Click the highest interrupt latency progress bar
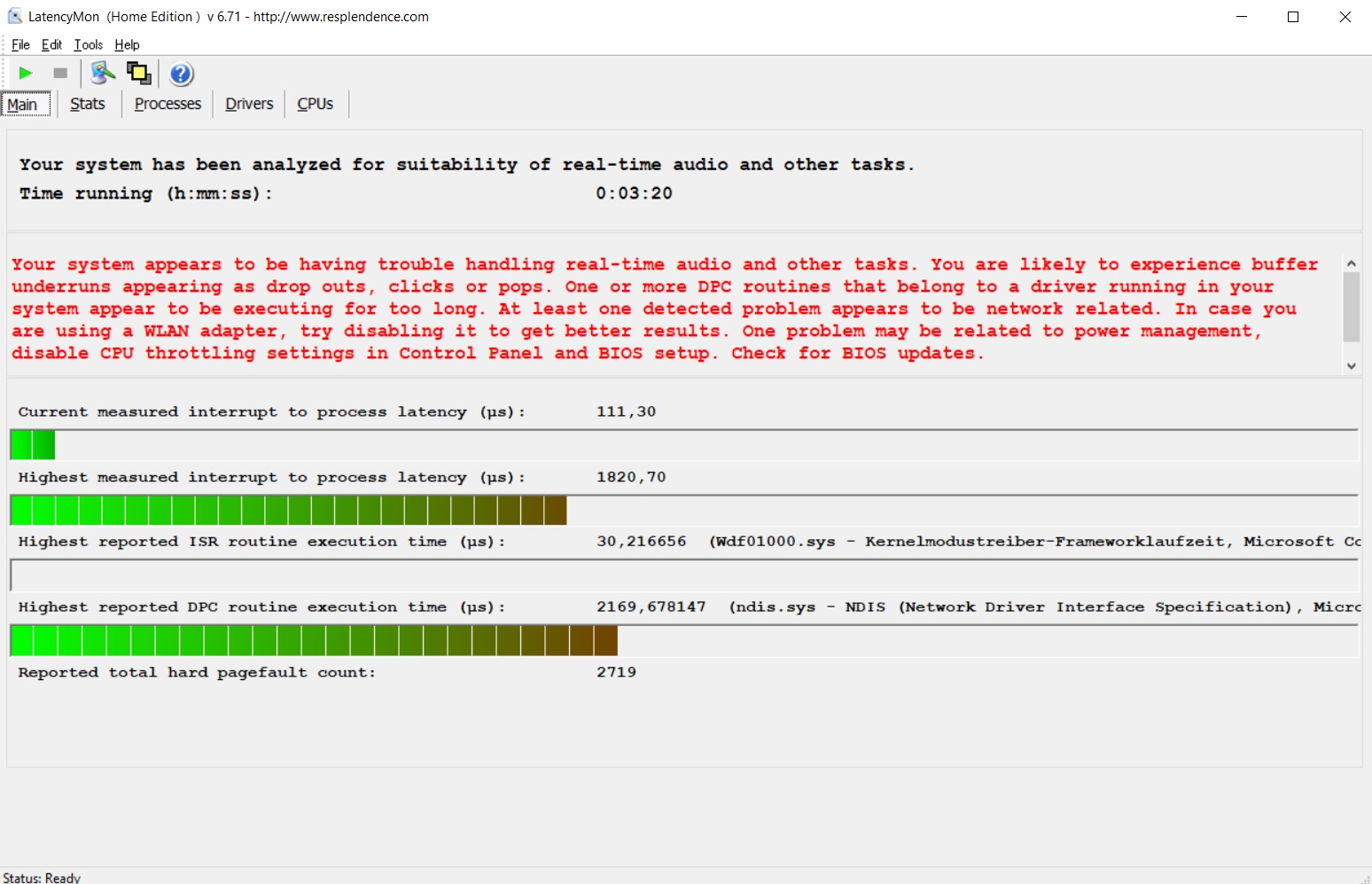 [684, 511]
